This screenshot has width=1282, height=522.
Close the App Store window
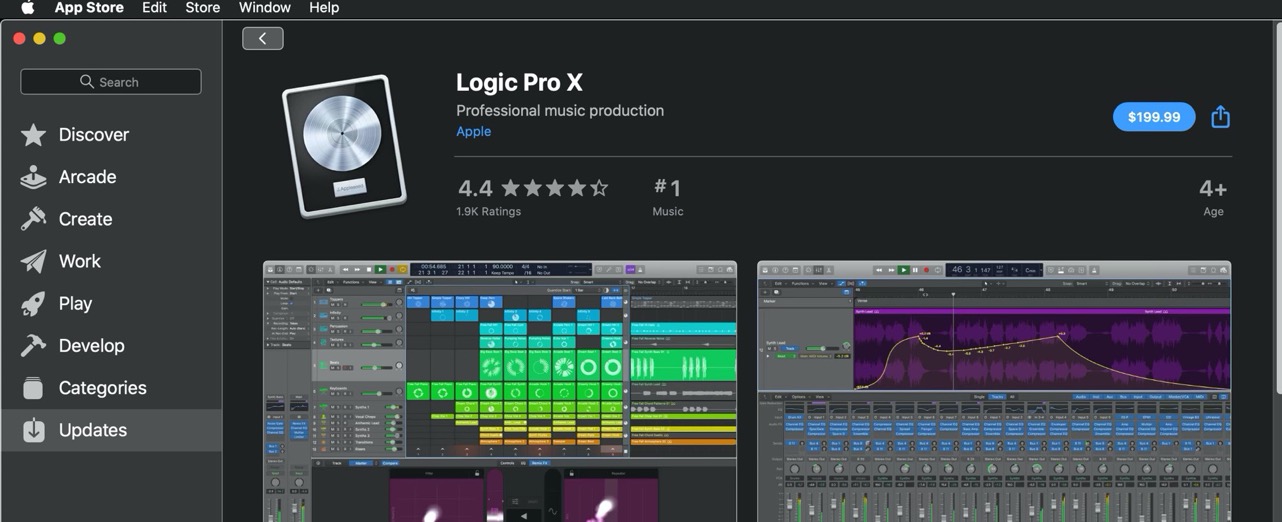(20, 38)
